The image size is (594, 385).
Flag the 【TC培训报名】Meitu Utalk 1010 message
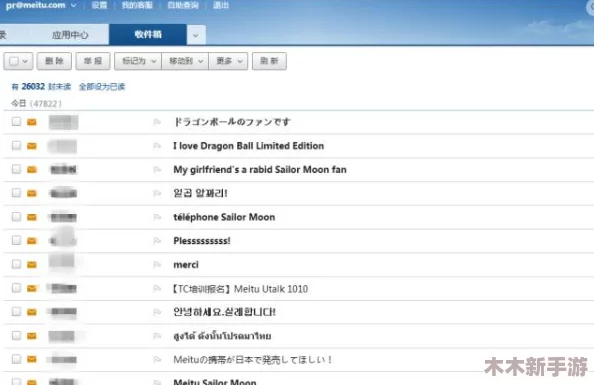tap(157, 288)
